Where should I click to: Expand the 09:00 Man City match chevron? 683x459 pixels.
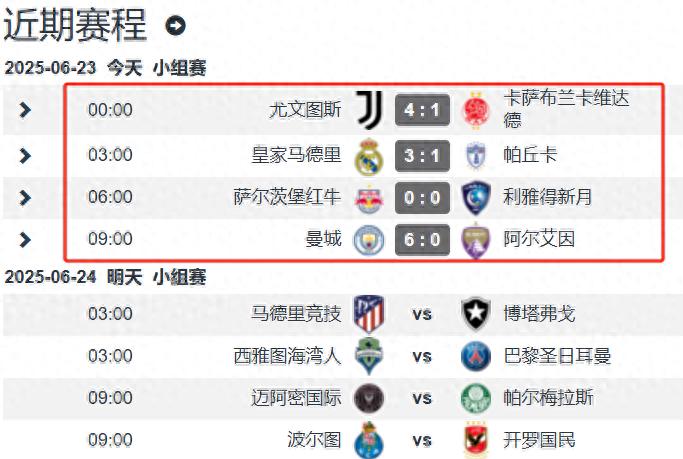pyautogui.click(x=25, y=240)
